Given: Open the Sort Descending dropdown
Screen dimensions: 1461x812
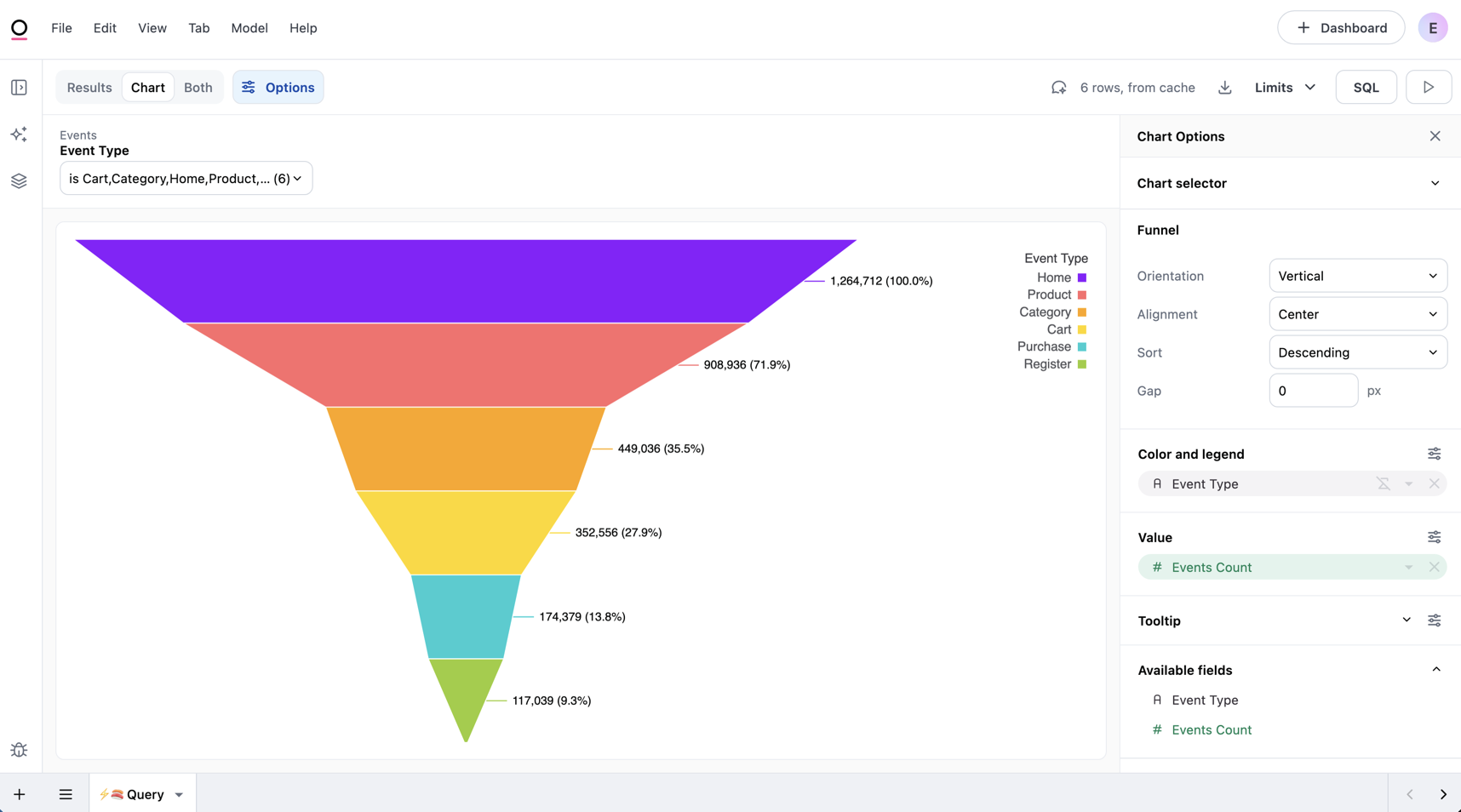Looking at the screenshot, I should (1358, 352).
